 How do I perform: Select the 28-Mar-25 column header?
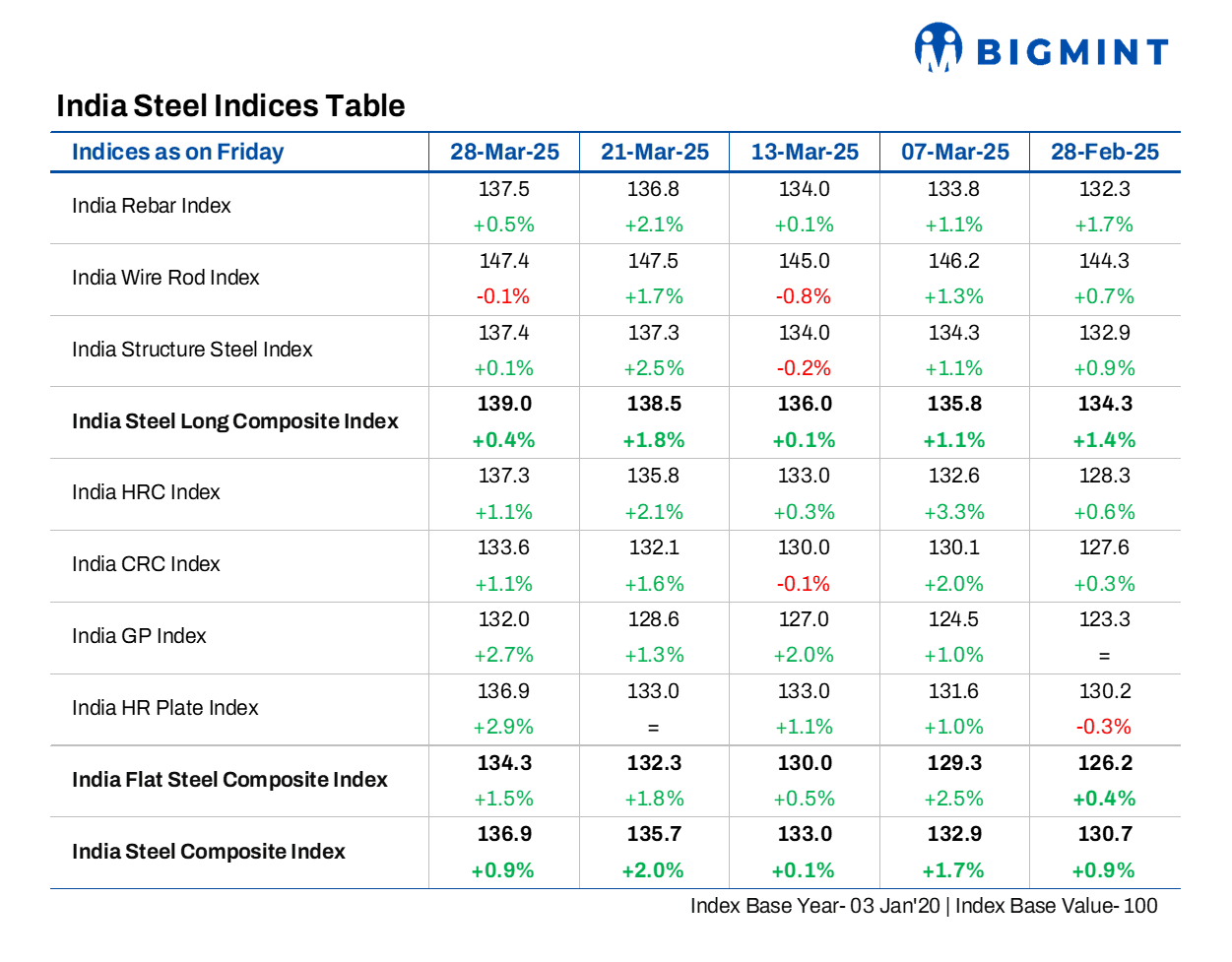504,152
